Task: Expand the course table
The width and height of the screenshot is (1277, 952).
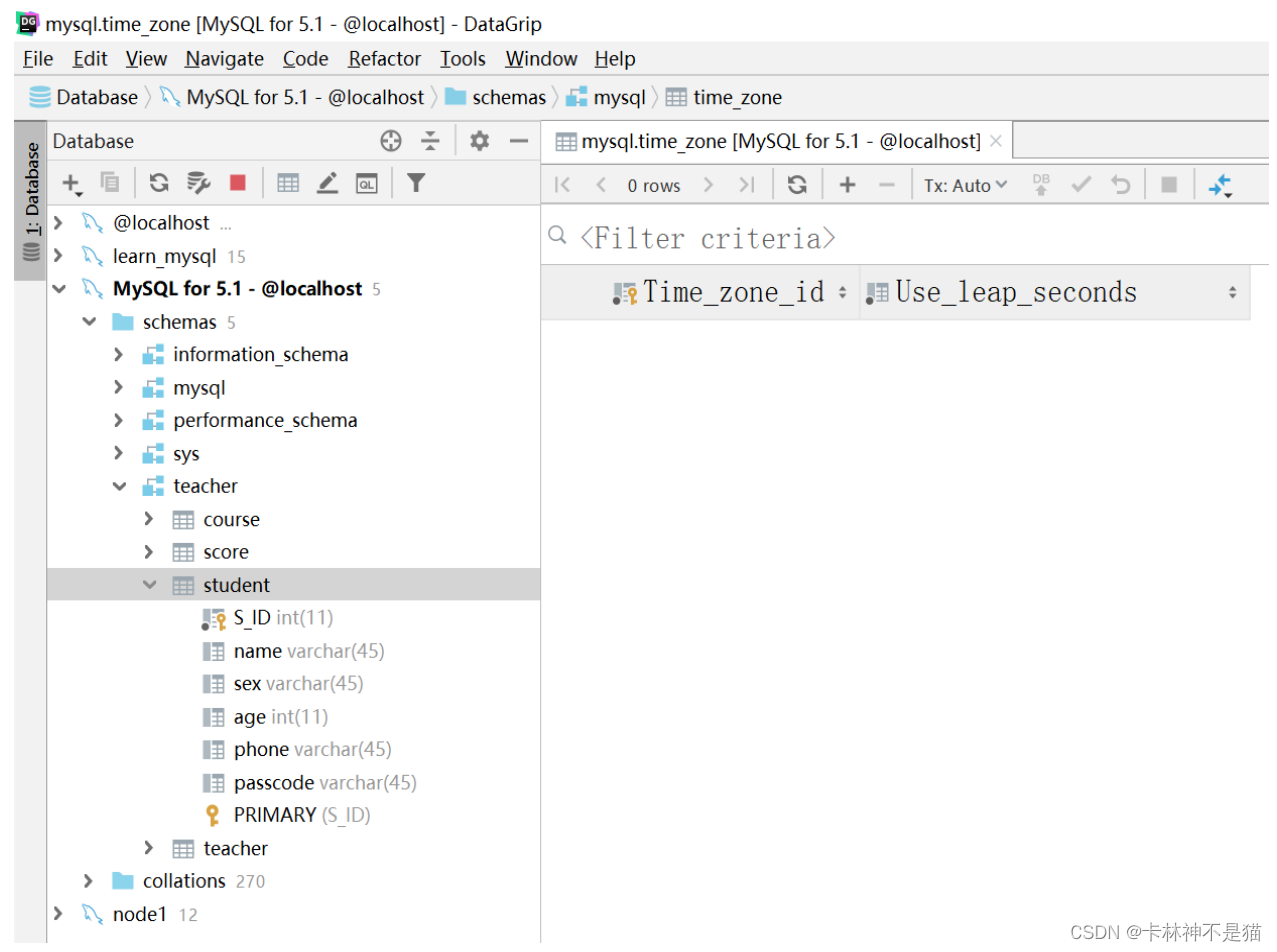Action: (x=149, y=519)
